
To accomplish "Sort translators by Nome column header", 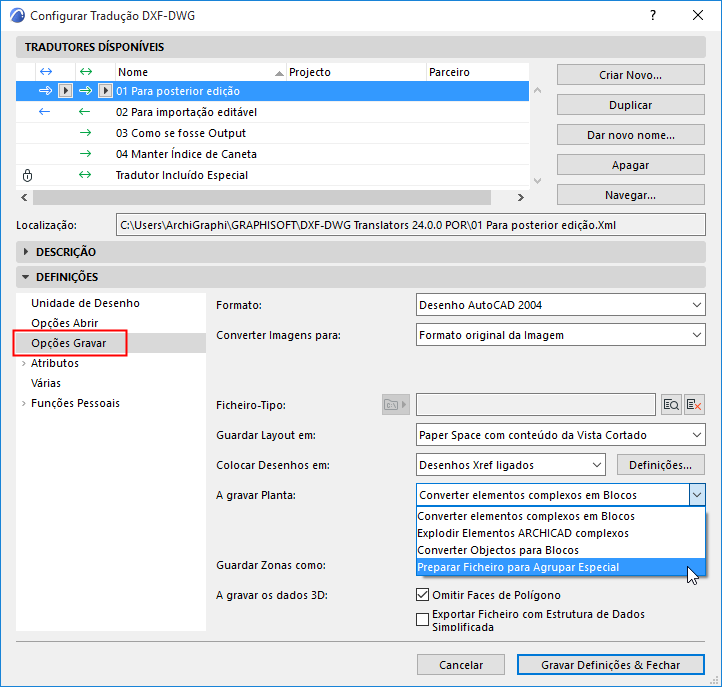I will click(200, 72).
